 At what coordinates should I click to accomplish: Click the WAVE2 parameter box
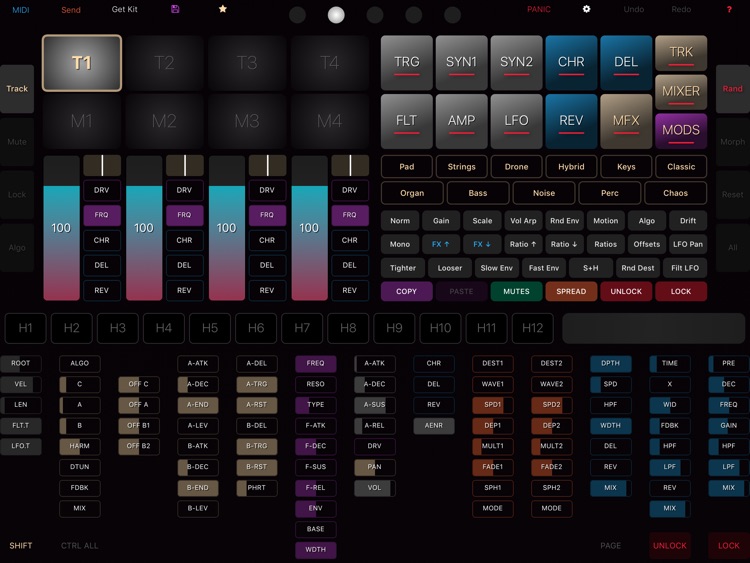551,384
